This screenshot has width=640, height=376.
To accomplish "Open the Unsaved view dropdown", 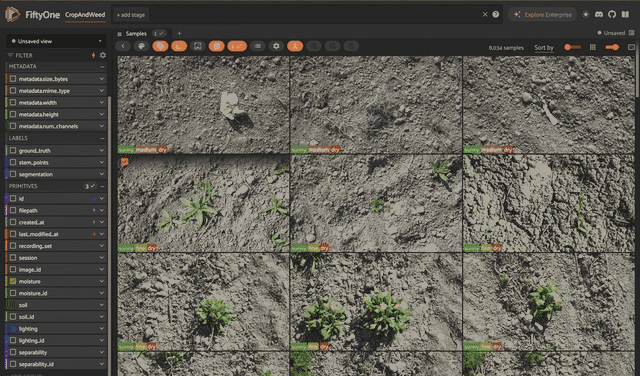I will [56, 41].
